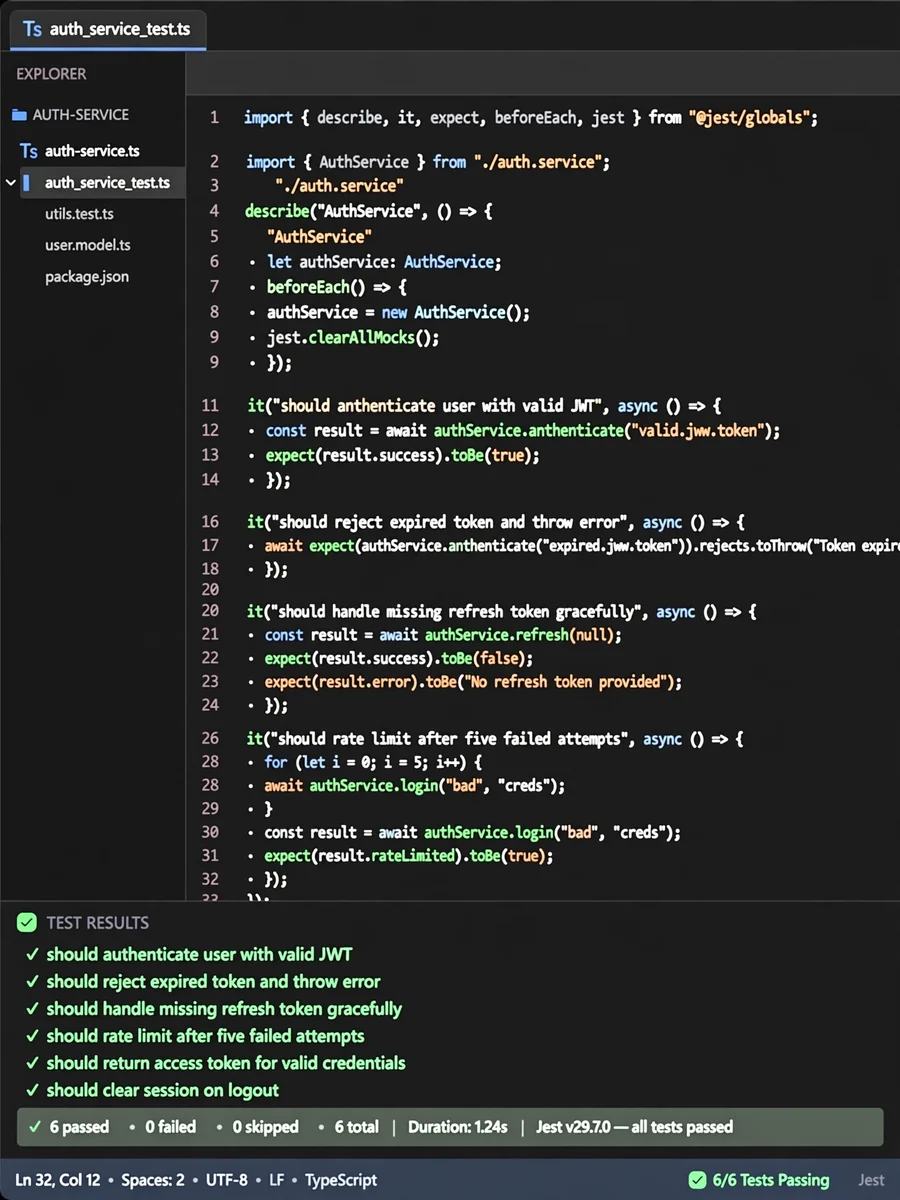Click the AUTH-SERVICE folder label
The width and height of the screenshot is (900, 1200).
click(80, 115)
